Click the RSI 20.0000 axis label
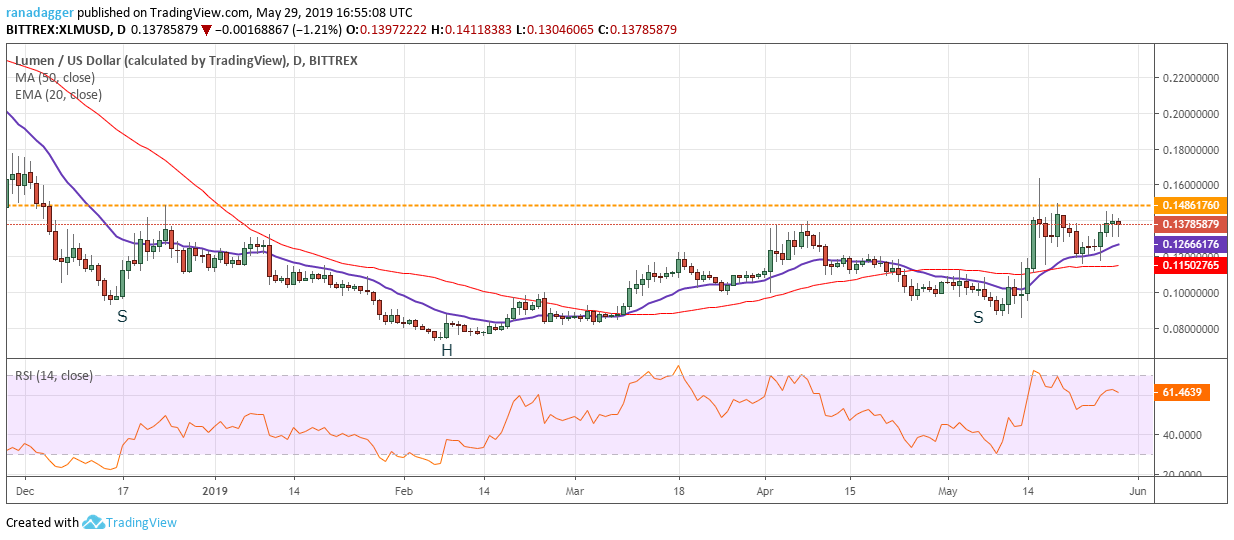The height and width of the screenshot is (540, 1234). pyautogui.click(x=1182, y=476)
